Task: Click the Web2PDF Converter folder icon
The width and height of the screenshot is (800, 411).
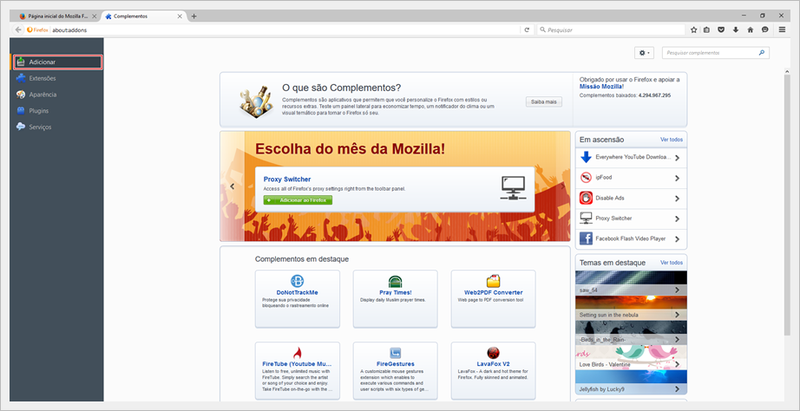Action: (x=493, y=281)
